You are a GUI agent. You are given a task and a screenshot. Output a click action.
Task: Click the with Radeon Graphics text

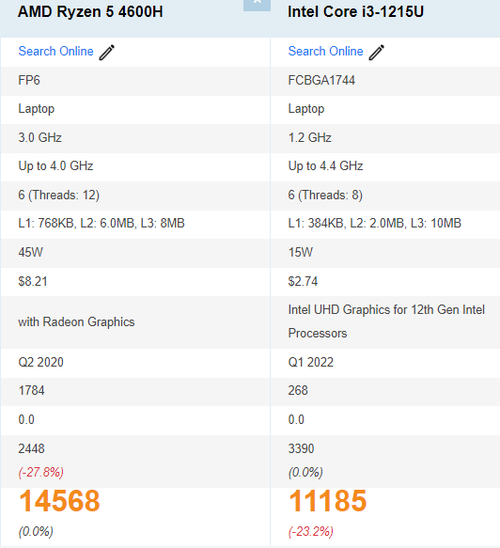click(76, 322)
